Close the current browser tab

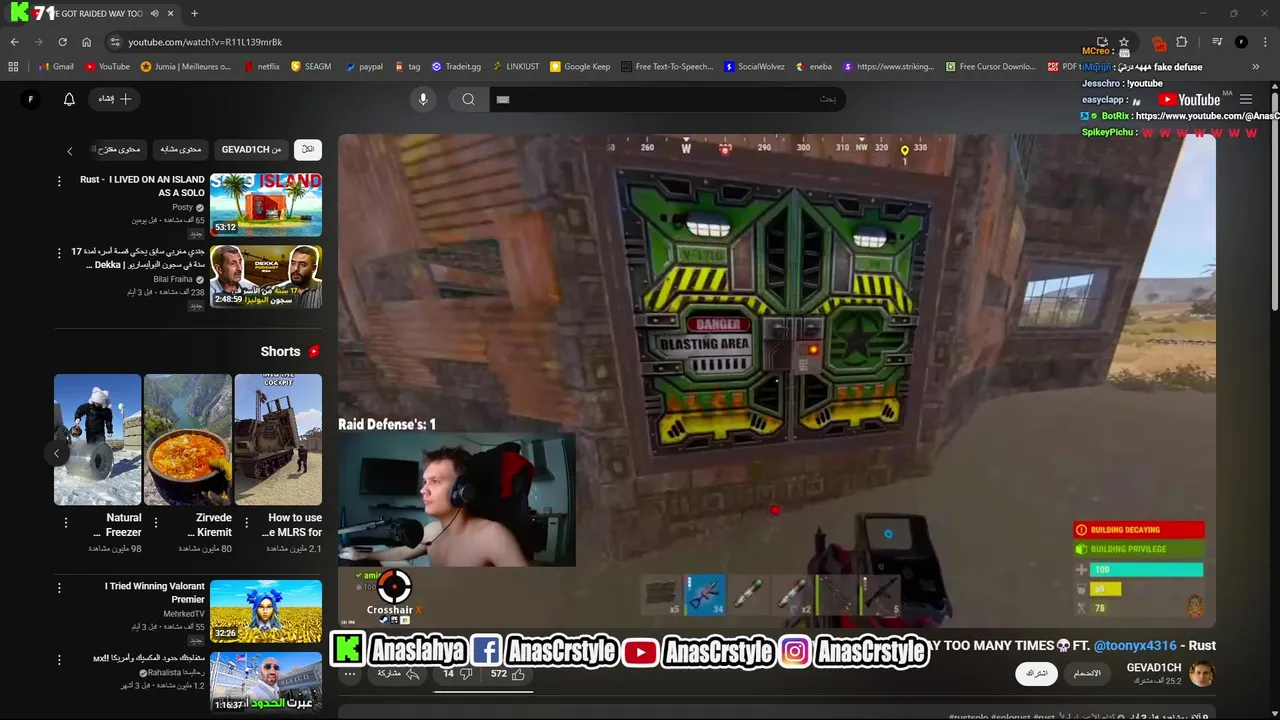pos(171,14)
